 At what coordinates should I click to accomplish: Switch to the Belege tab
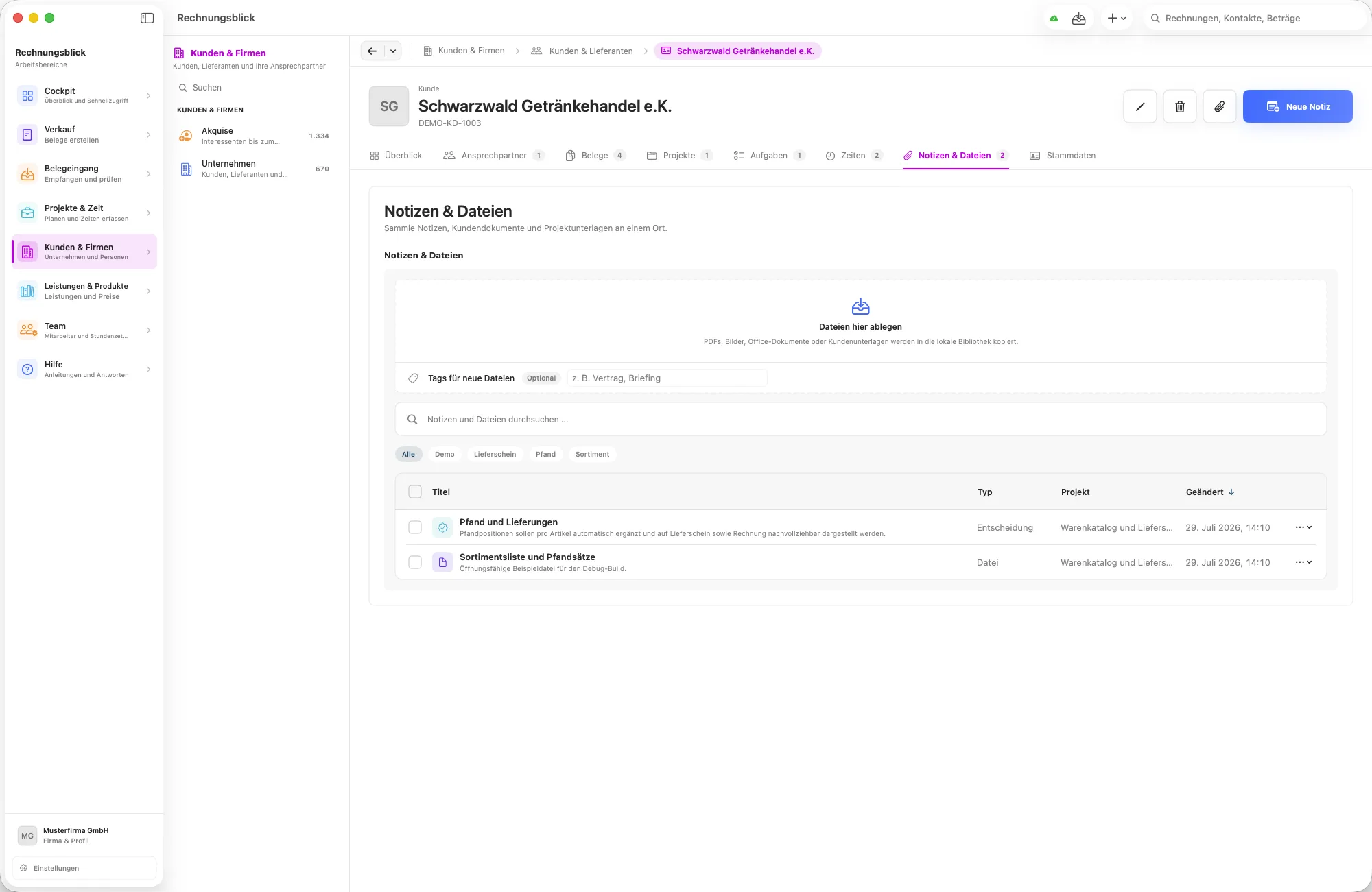coord(595,156)
